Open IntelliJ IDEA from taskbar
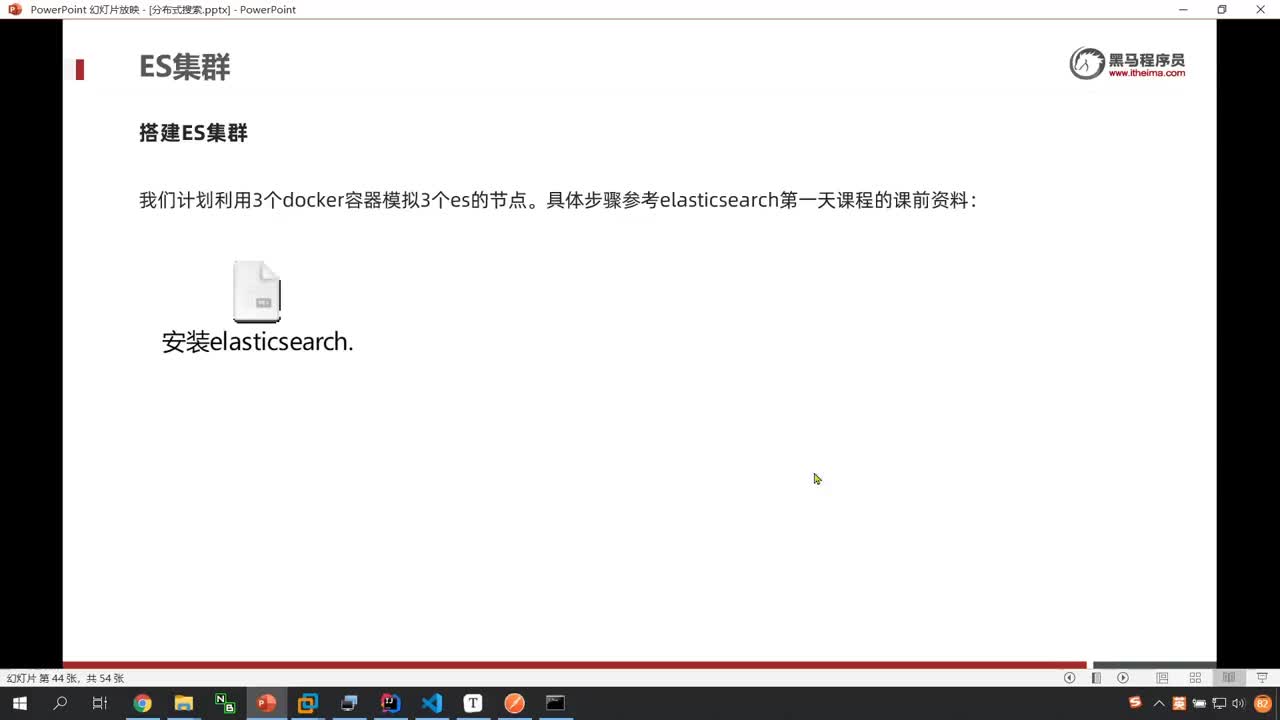1280x720 pixels. pos(390,703)
